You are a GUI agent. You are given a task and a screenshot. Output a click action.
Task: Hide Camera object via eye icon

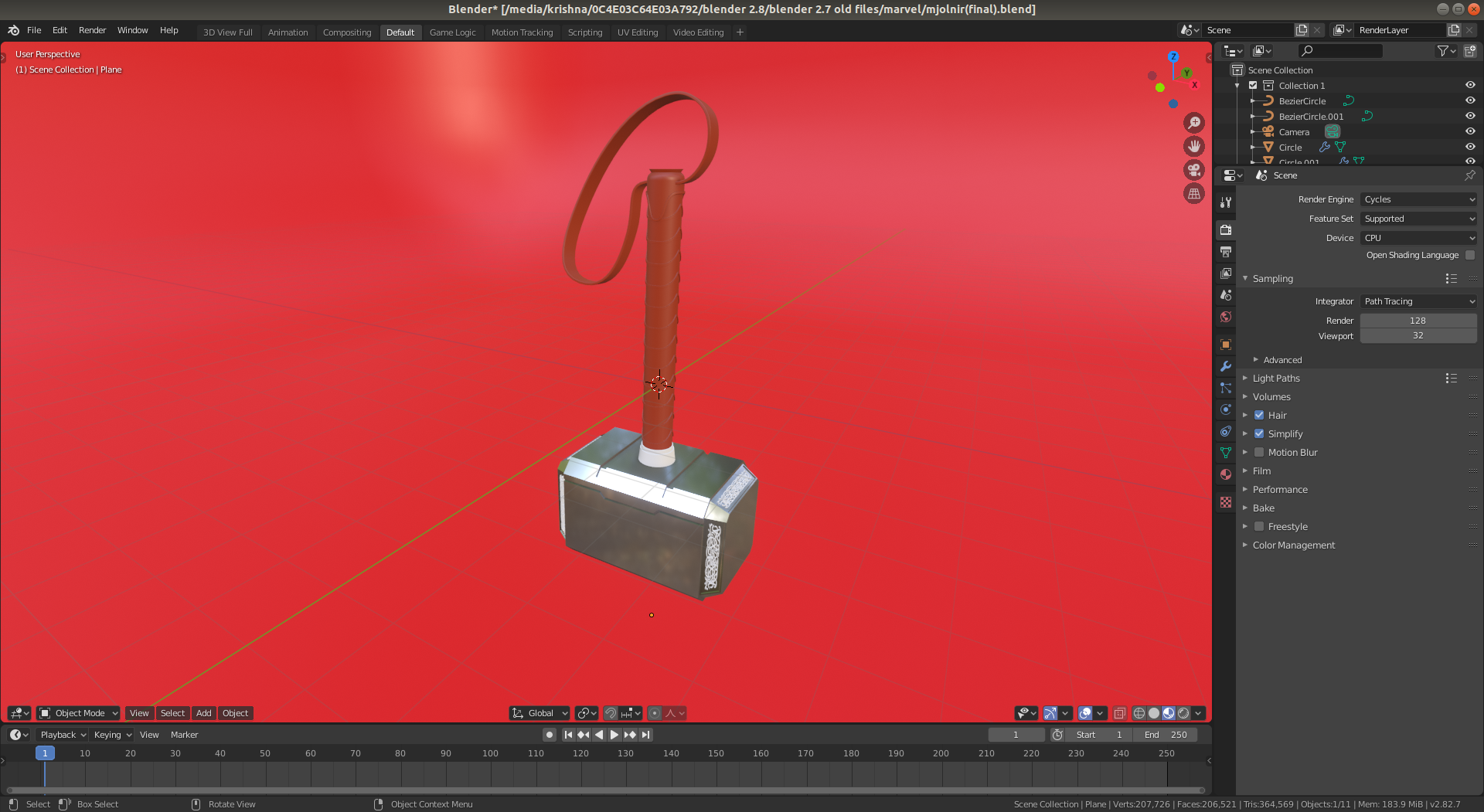pyautogui.click(x=1470, y=131)
